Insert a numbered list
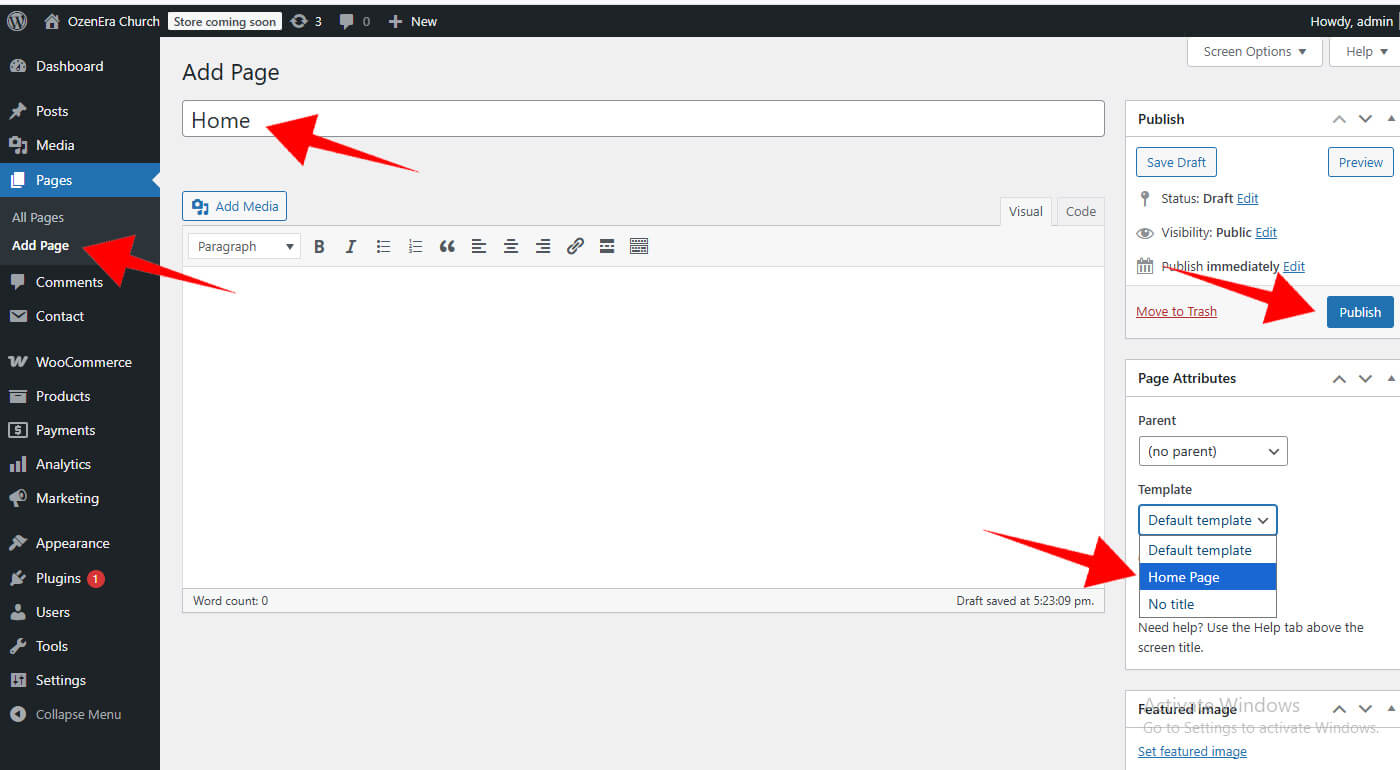Image resolution: width=1400 pixels, height=770 pixels. 415,246
